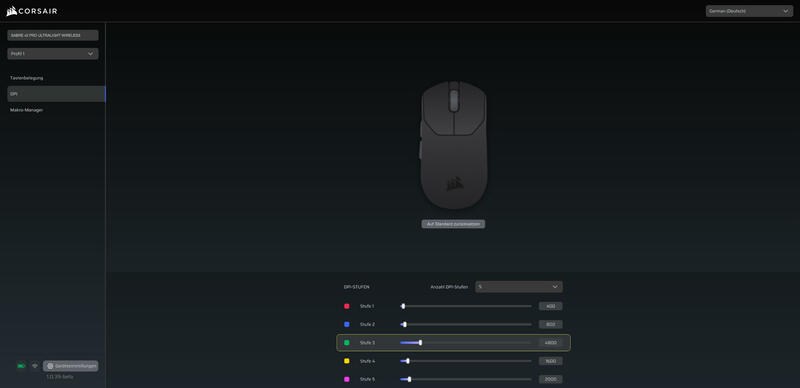Select the Stufe 4 label

[x=367, y=361]
